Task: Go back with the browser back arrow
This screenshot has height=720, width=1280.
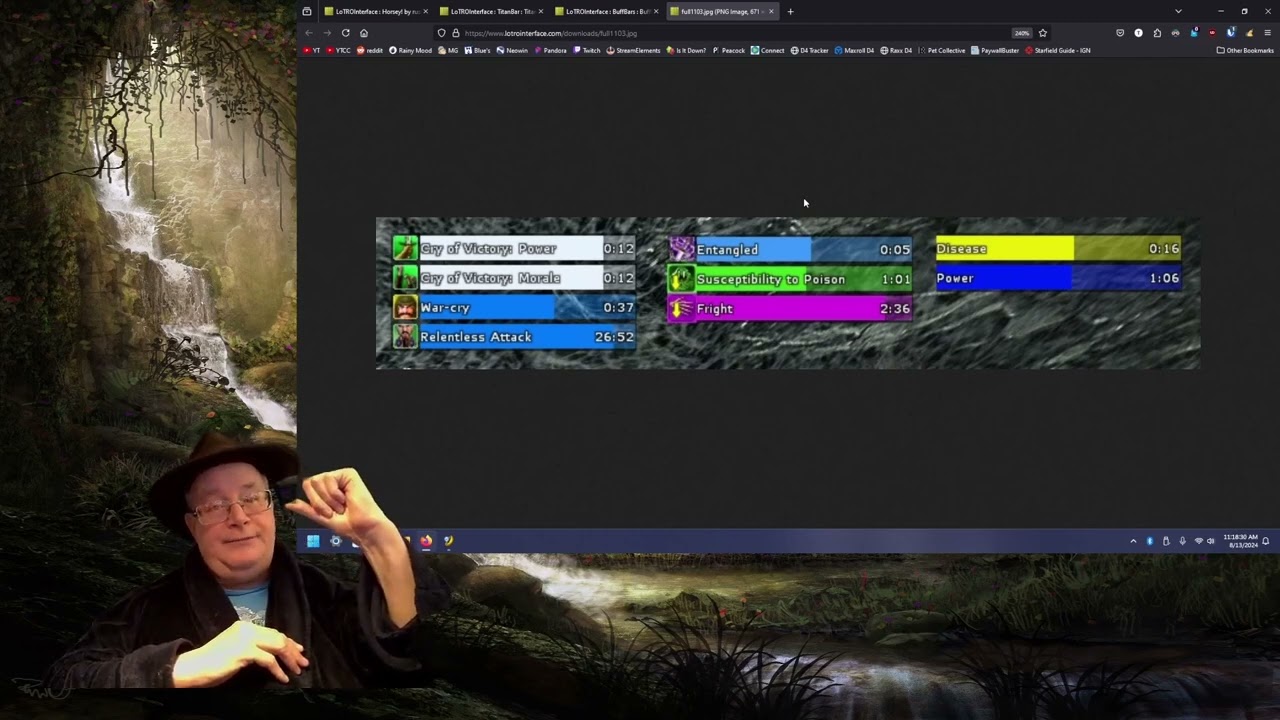Action: click(x=309, y=33)
